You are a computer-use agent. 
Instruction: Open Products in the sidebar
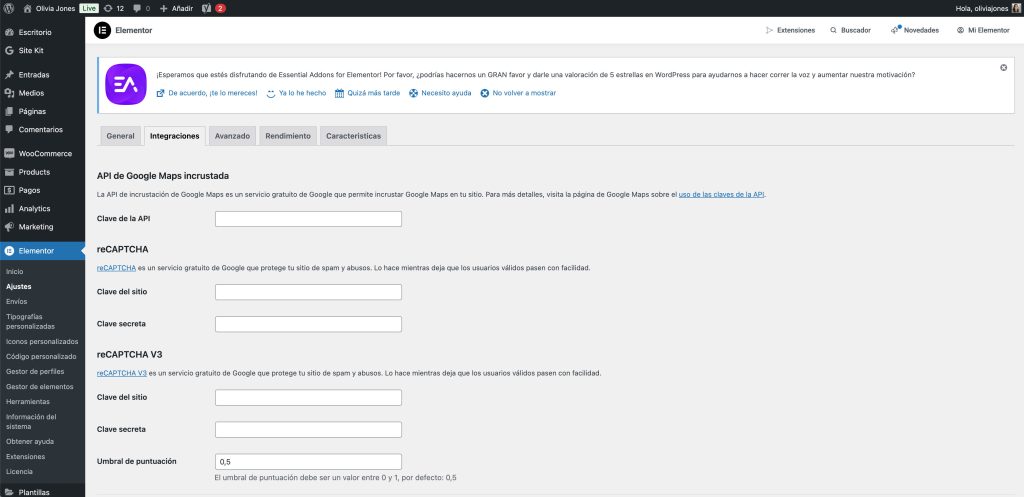pos(42,172)
